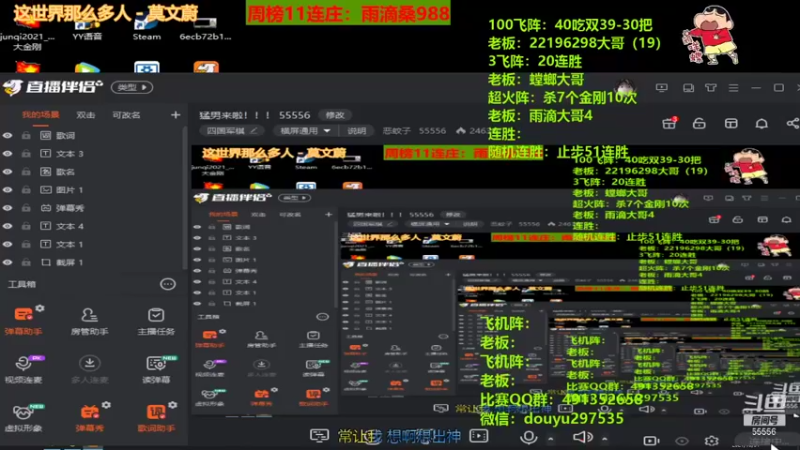
Task: Open the notifications bell
Action: 762,123
